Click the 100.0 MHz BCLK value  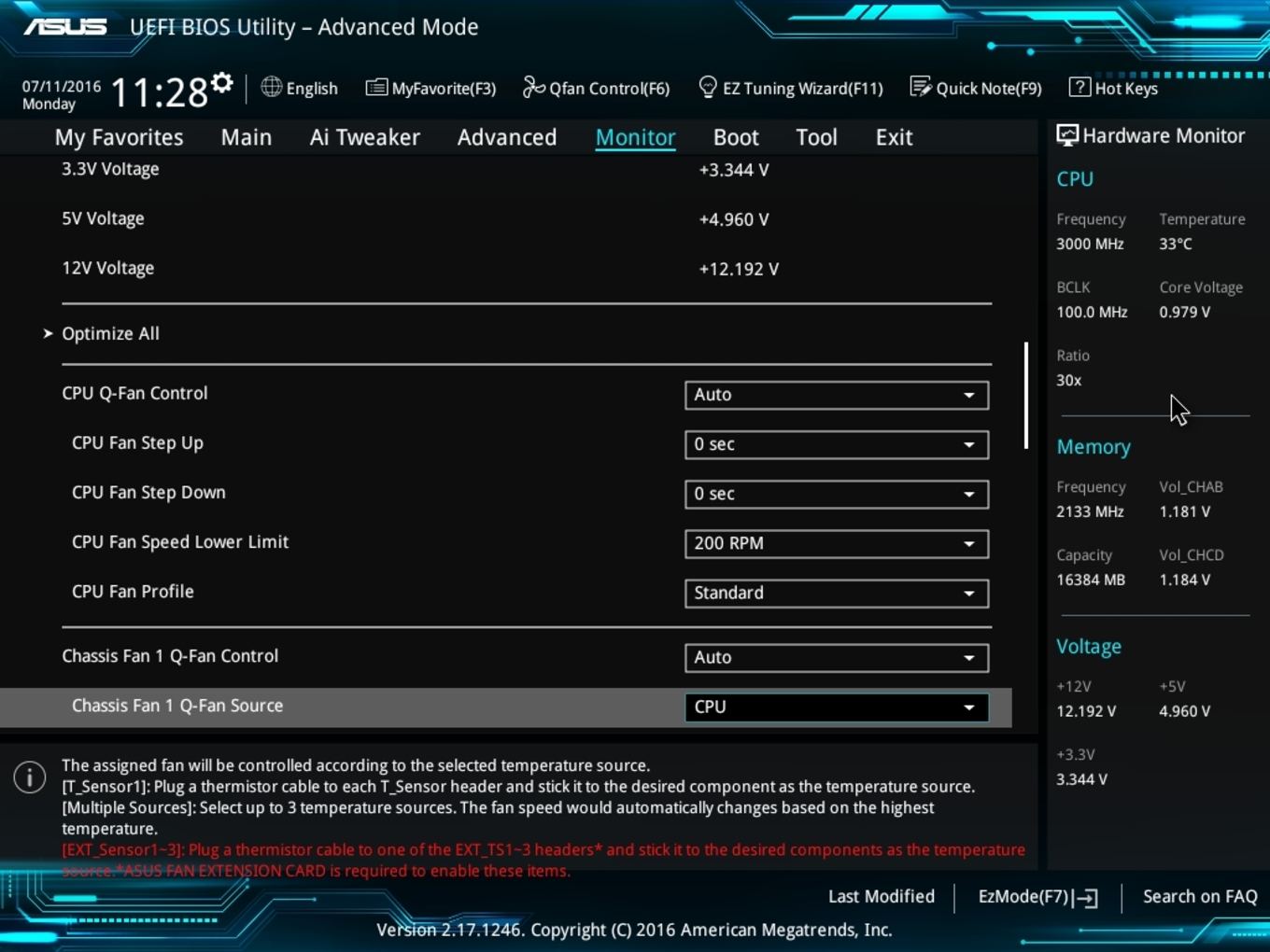coord(1092,312)
